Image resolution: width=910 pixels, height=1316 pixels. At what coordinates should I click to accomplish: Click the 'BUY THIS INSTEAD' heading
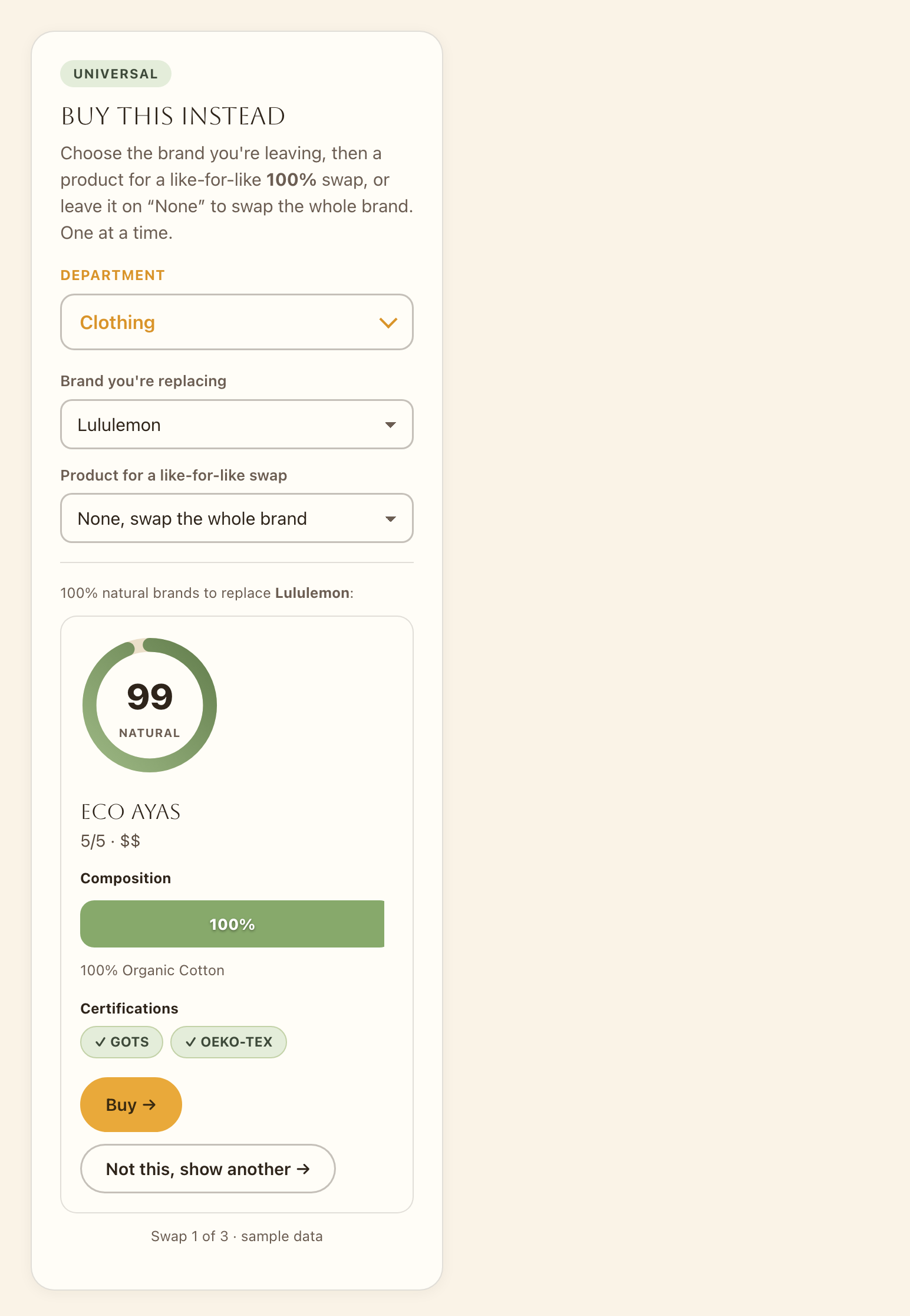click(x=173, y=116)
